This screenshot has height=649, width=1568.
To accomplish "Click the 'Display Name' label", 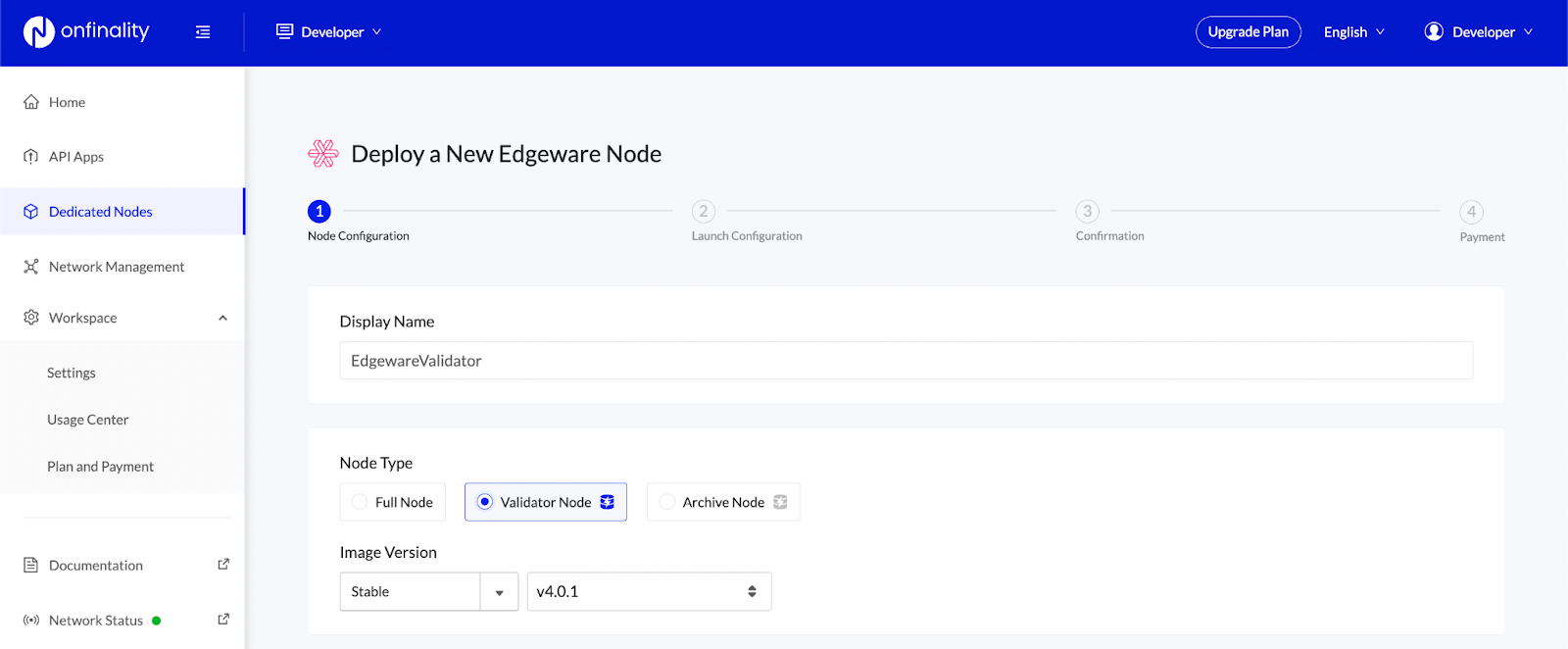I will pyautogui.click(x=387, y=322).
